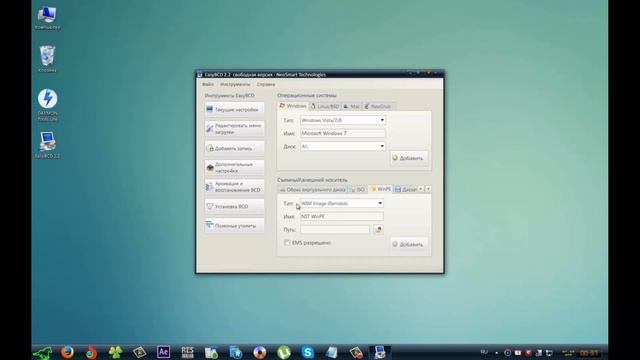Open After Effects from the taskbar

[x=163, y=352]
